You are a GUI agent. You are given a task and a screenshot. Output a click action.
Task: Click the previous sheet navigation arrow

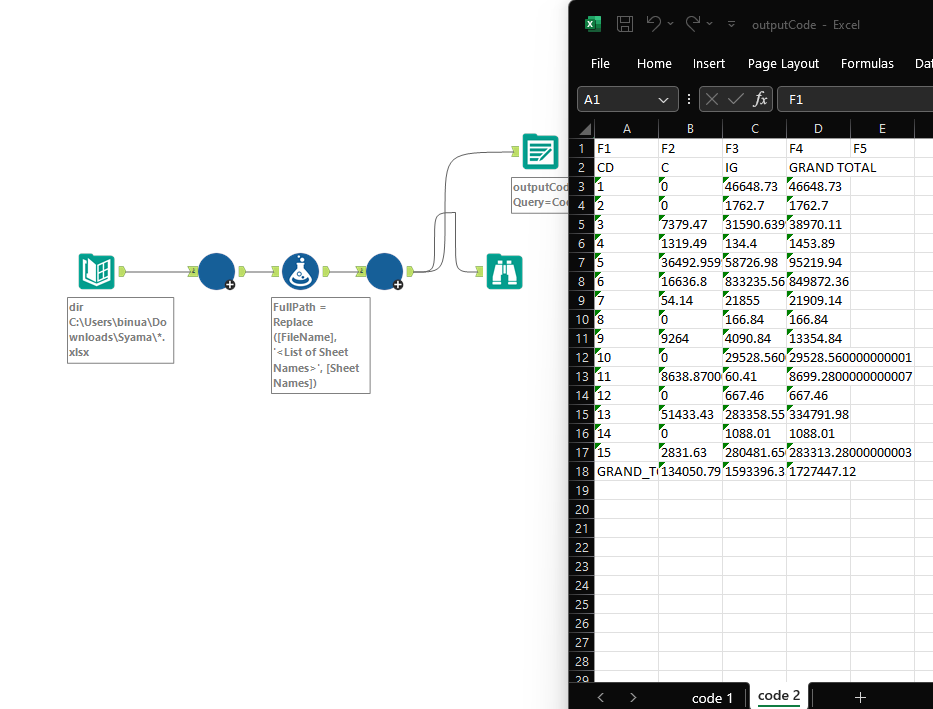[x=600, y=697]
